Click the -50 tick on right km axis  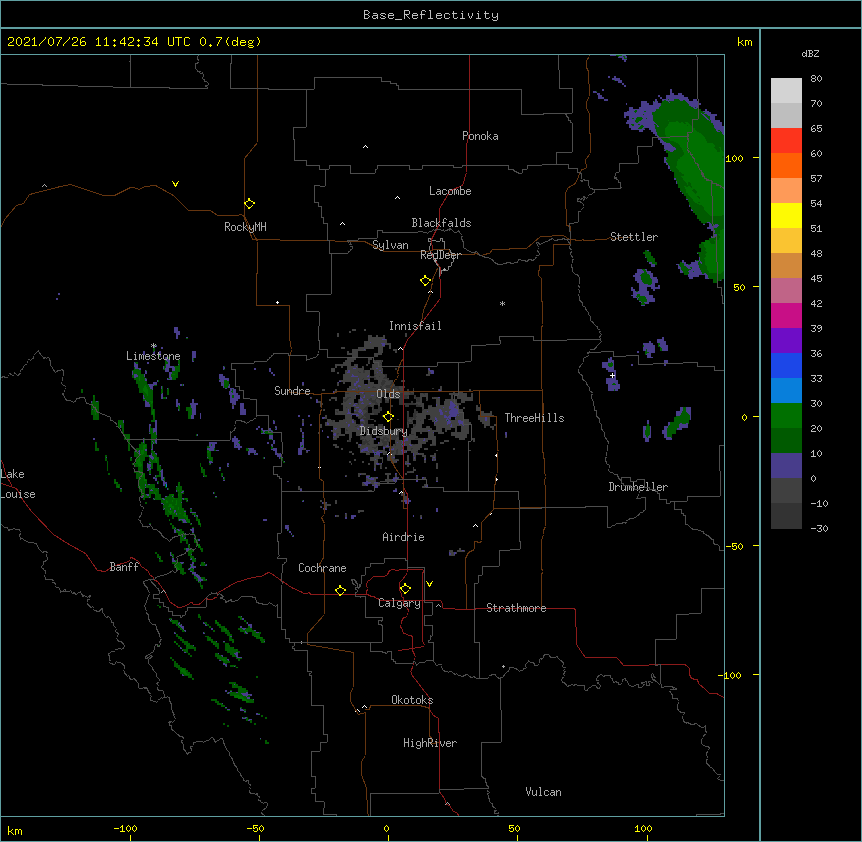coord(734,546)
